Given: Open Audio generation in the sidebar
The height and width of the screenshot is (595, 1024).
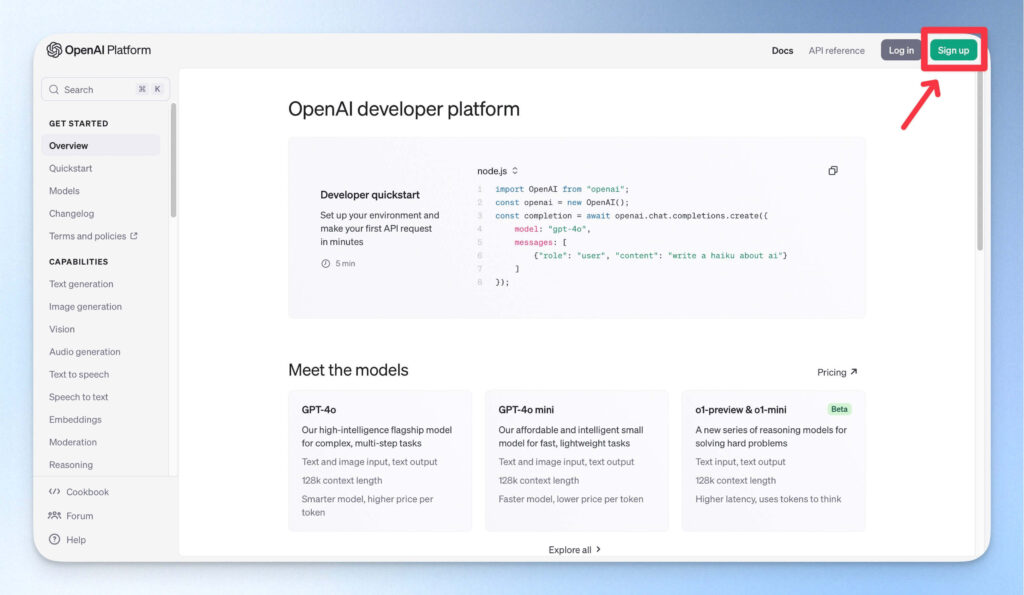Looking at the screenshot, I should click(x=84, y=351).
